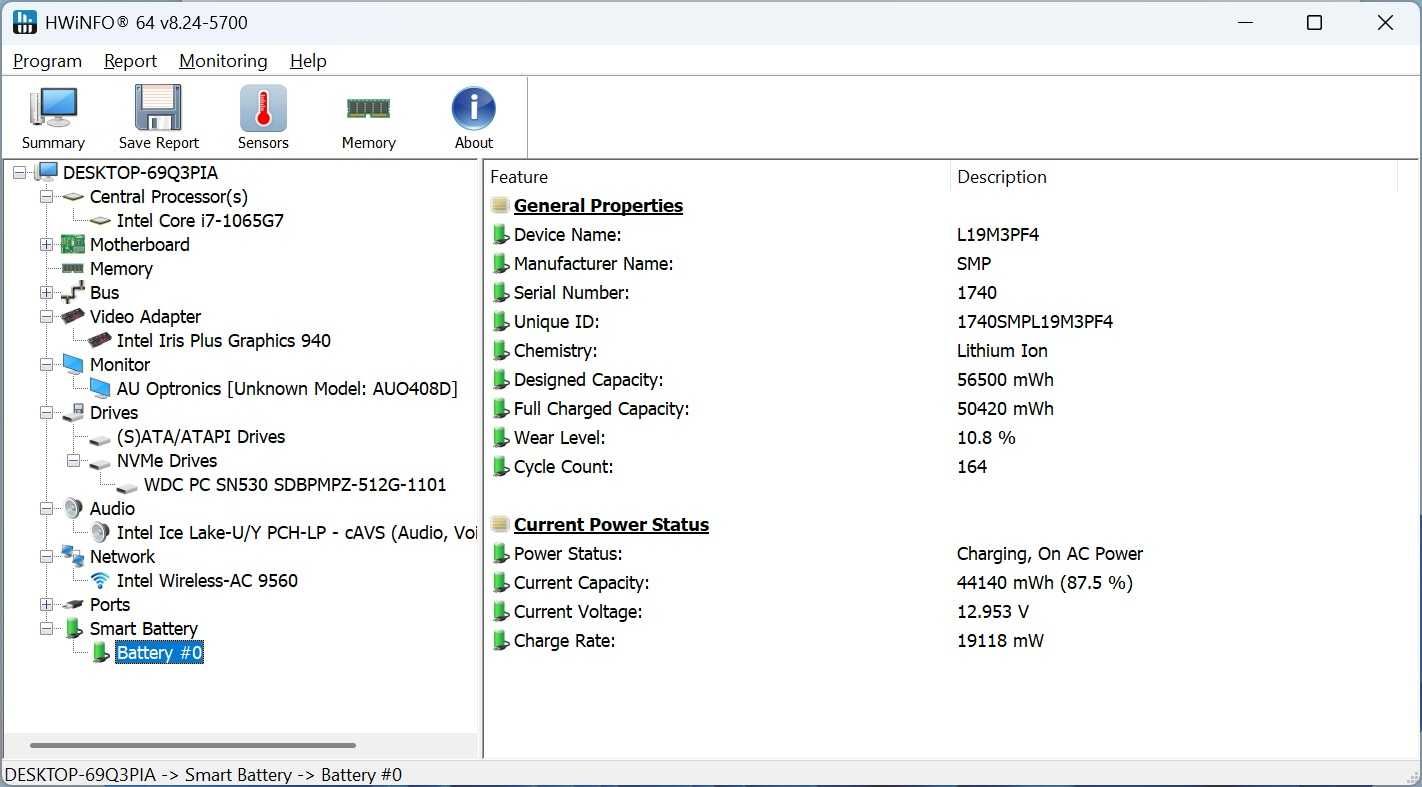This screenshot has height=787, width=1422.
Task: Click the Full Charged Capacity value 50420 mWh
Action: (x=1005, y=409)
